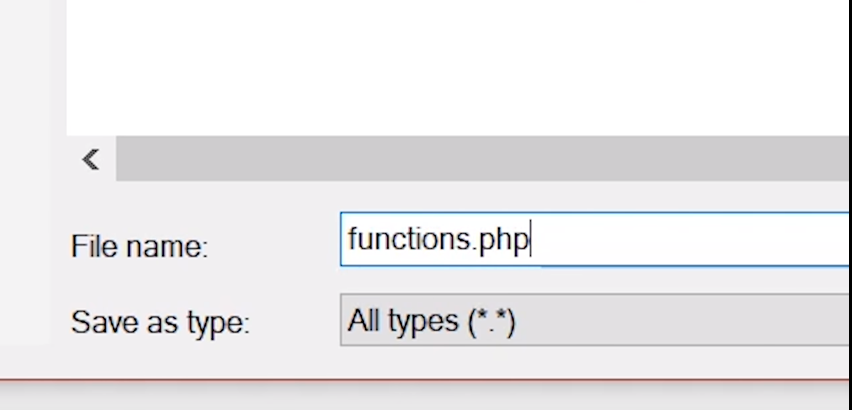The height and width of the screenshot is (410, 852).
Task: Place cursor at end of functions.php
Action: [x=530, y=239]
